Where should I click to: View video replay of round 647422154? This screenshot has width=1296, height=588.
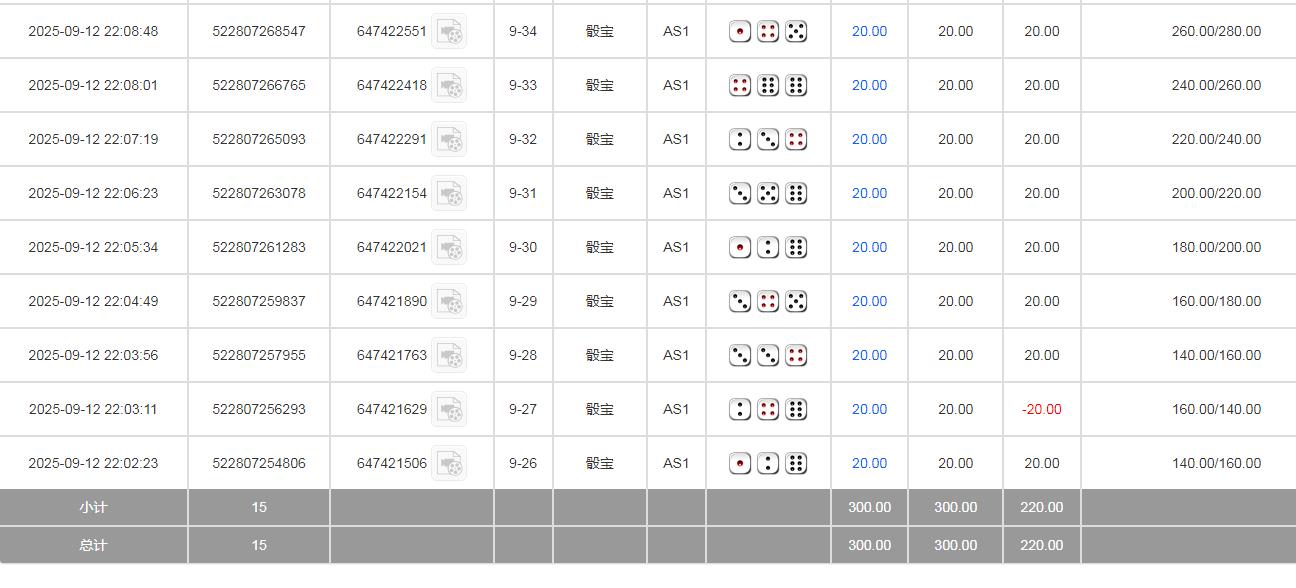coord(449,194)
